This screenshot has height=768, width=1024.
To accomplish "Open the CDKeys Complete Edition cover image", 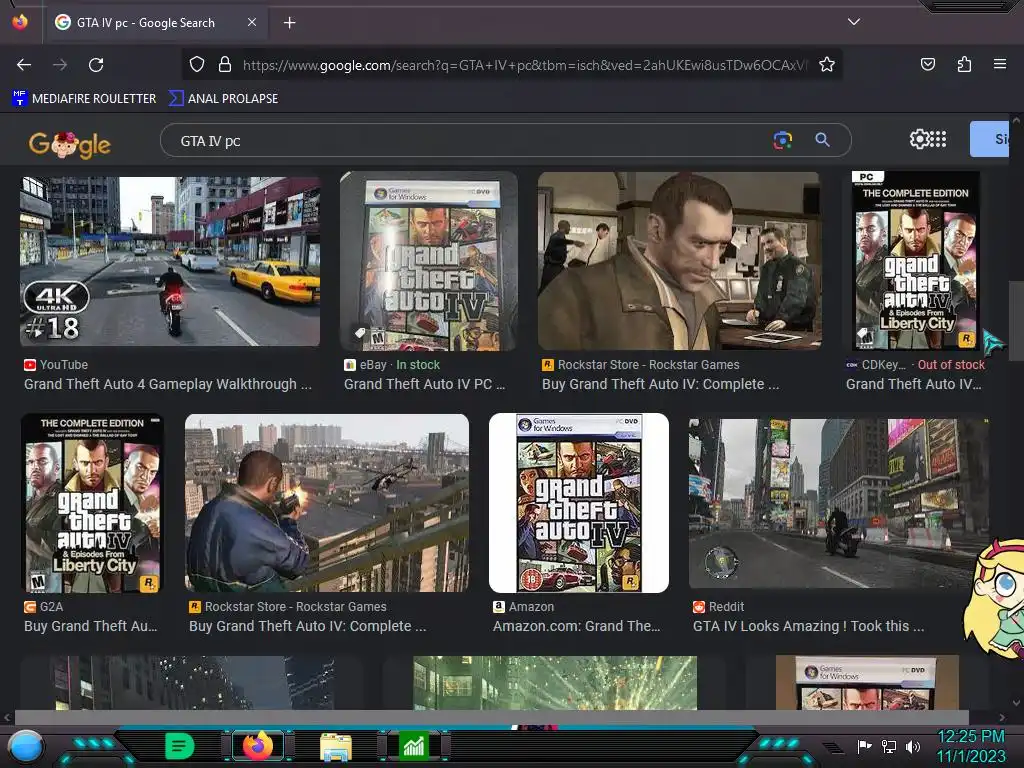I will click(916, 261).
